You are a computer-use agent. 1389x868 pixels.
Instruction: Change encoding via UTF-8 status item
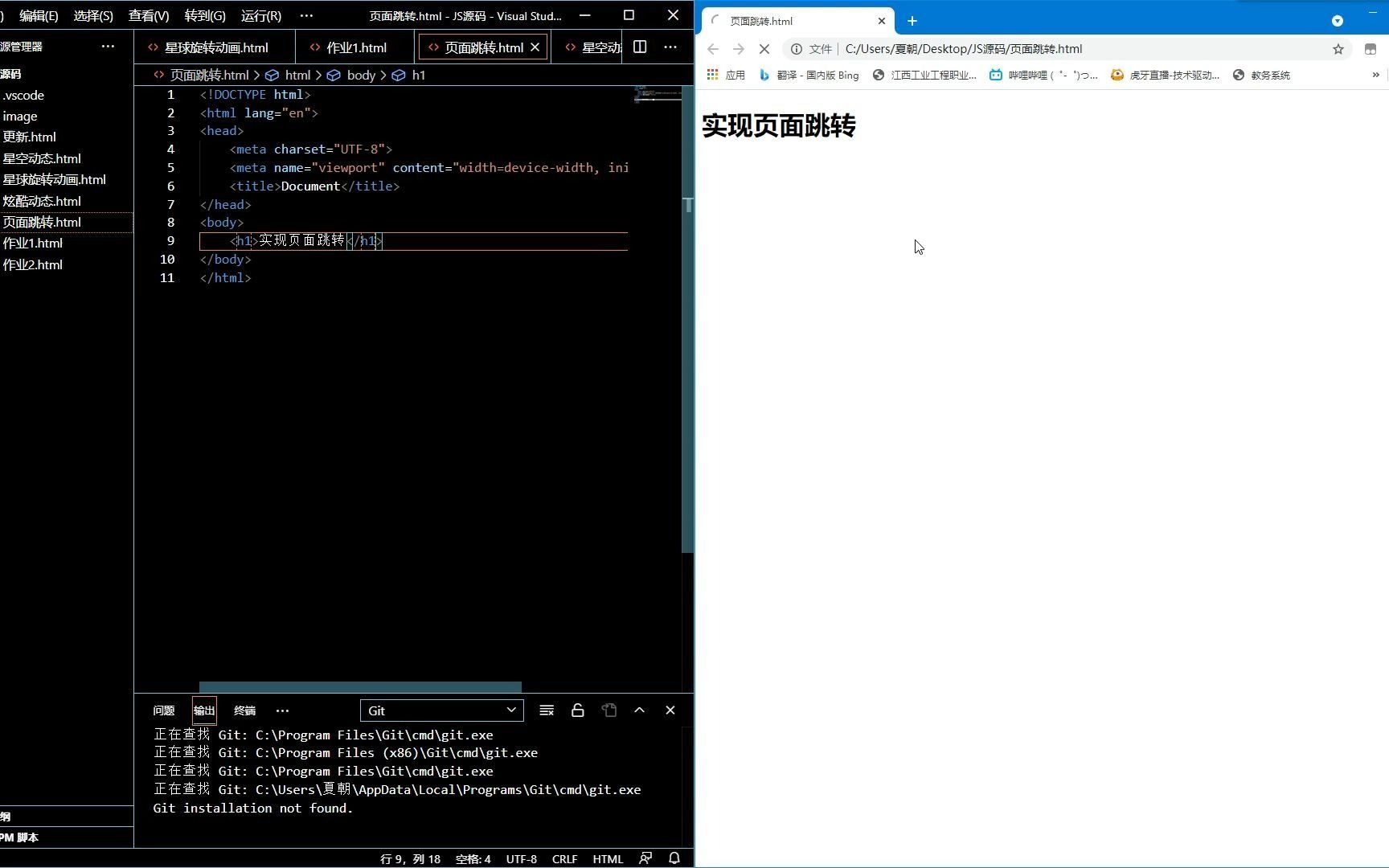(x=521, y=858)
